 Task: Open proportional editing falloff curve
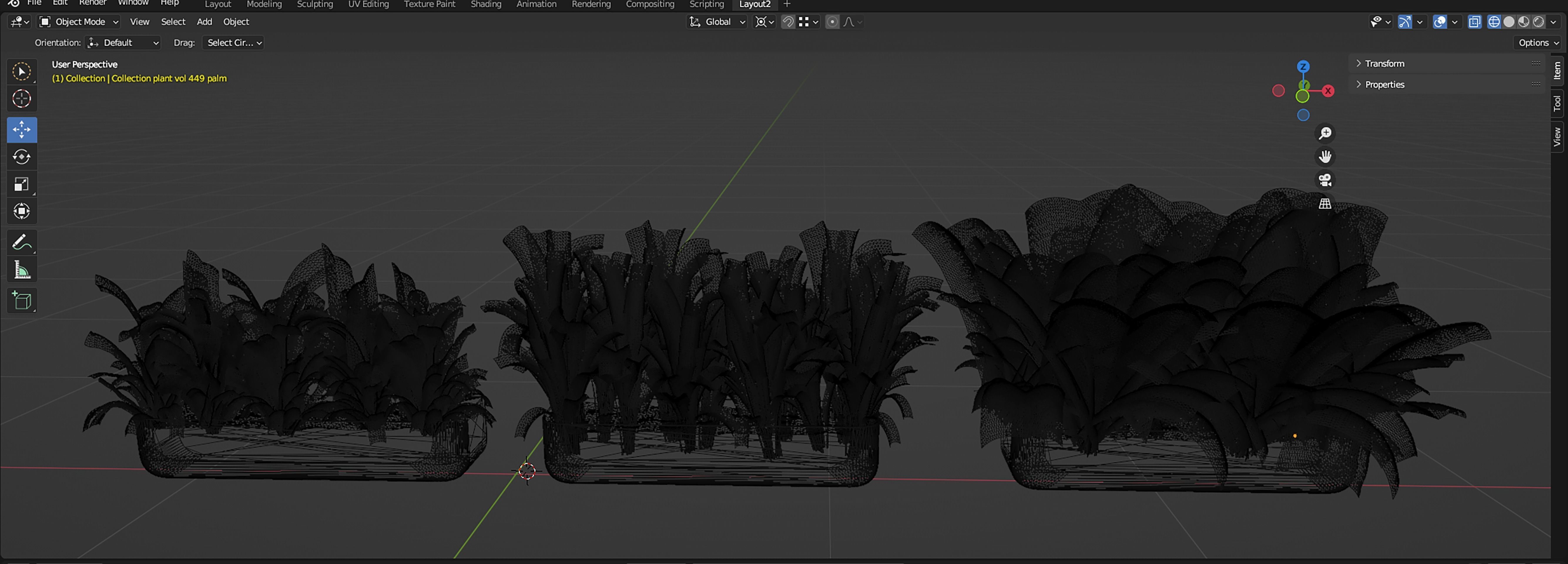pos(852,22)
